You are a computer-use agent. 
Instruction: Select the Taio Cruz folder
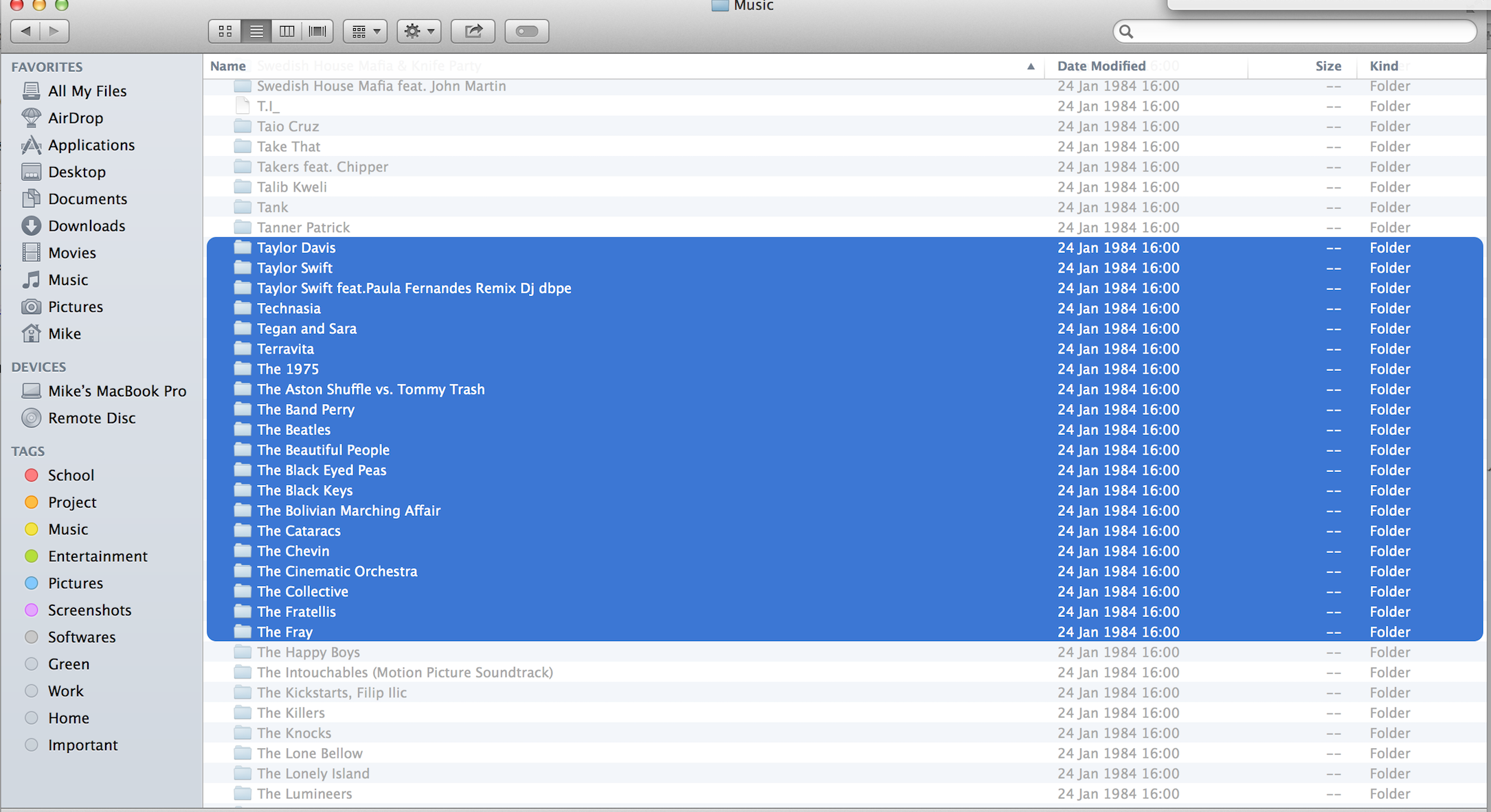844,126
